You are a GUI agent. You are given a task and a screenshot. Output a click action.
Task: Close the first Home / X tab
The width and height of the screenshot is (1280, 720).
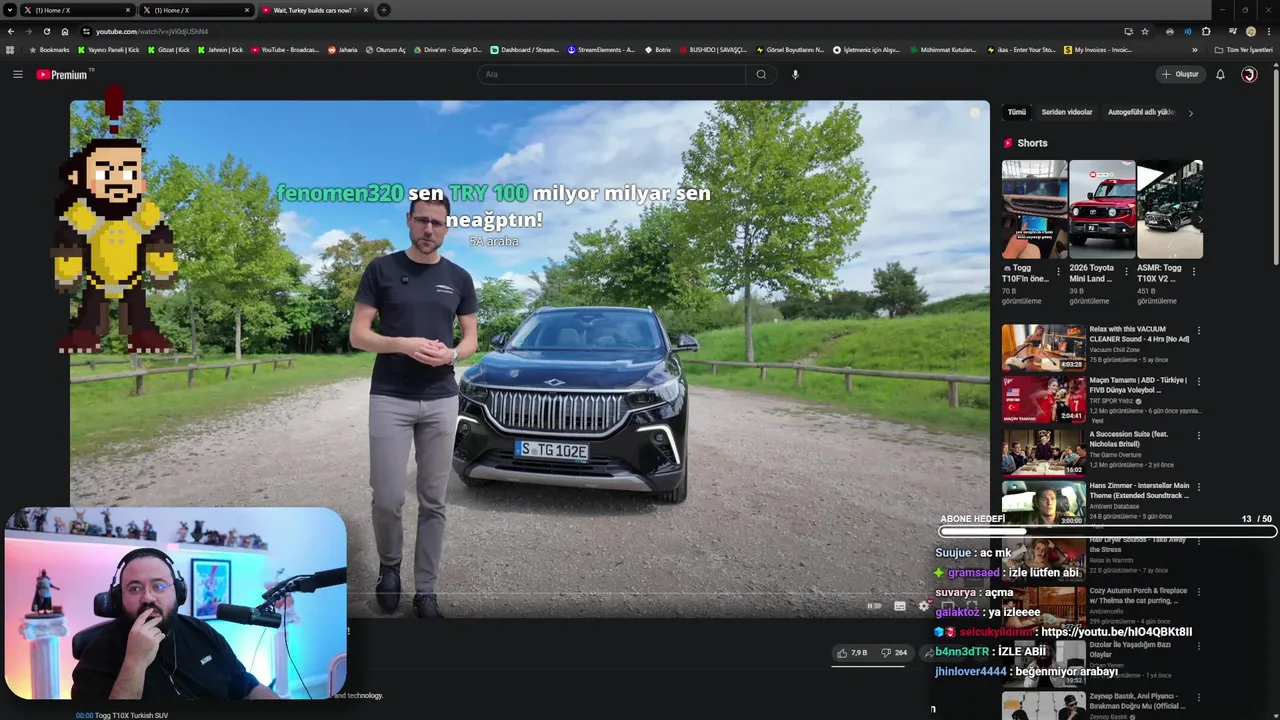tap(128, 10)
